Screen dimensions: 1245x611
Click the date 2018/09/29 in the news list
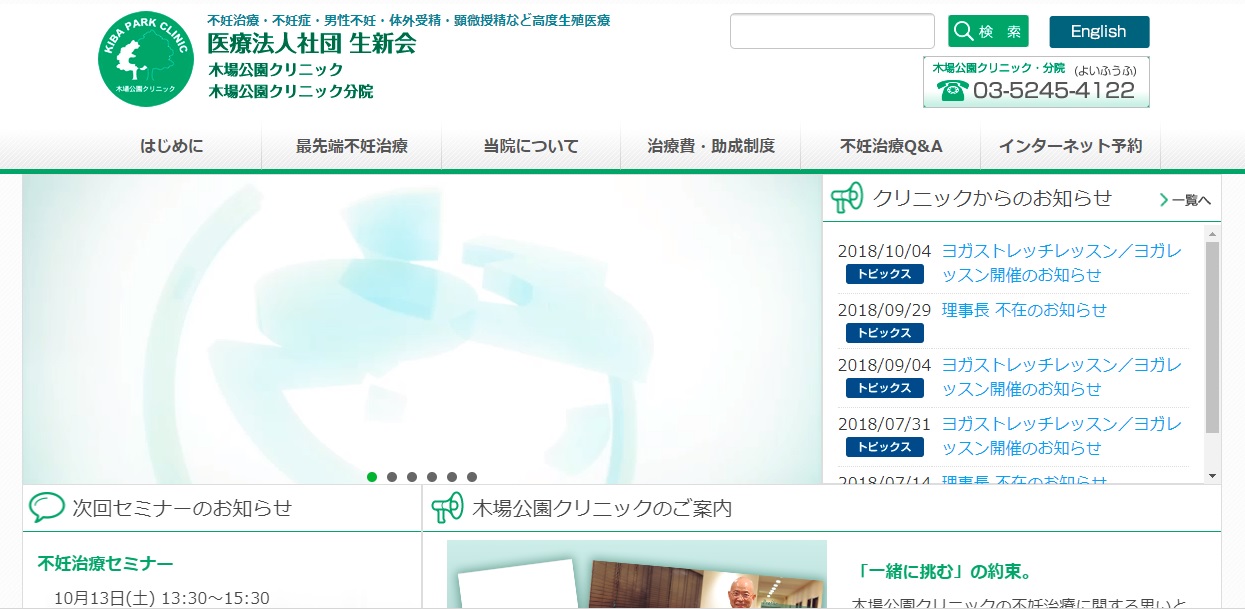click(884, 310)
